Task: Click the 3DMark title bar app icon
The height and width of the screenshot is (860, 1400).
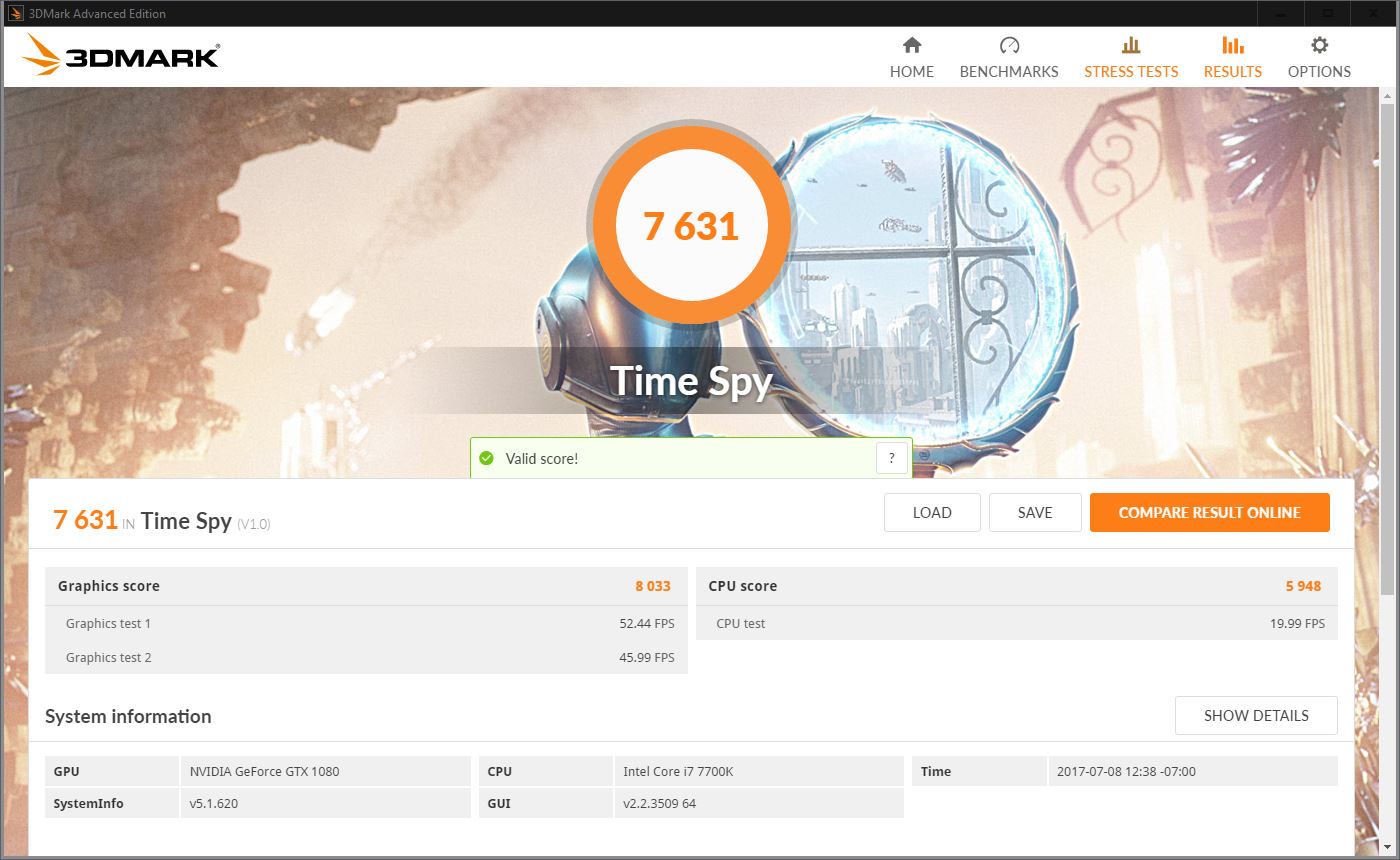Action: 15,13
